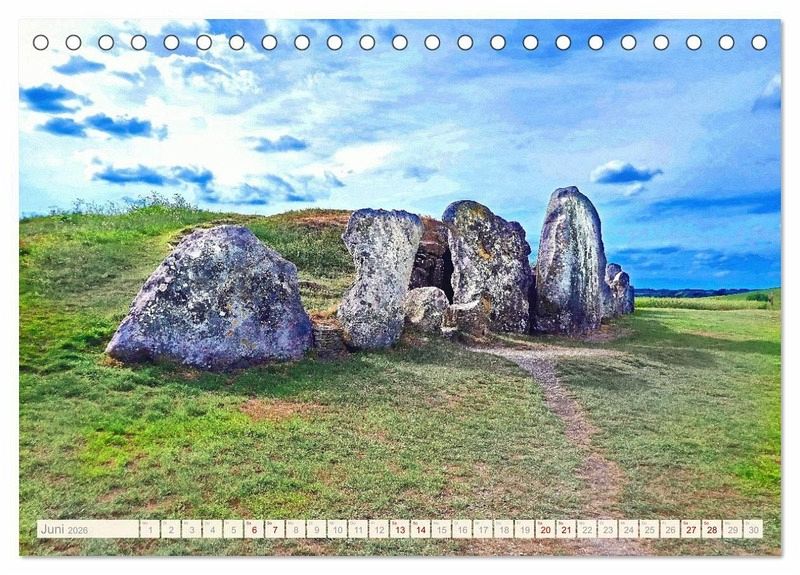Select day 17 in the date row
Image resolution: width=800 pixels, height=575 pixels.
[x=483, y=529]
